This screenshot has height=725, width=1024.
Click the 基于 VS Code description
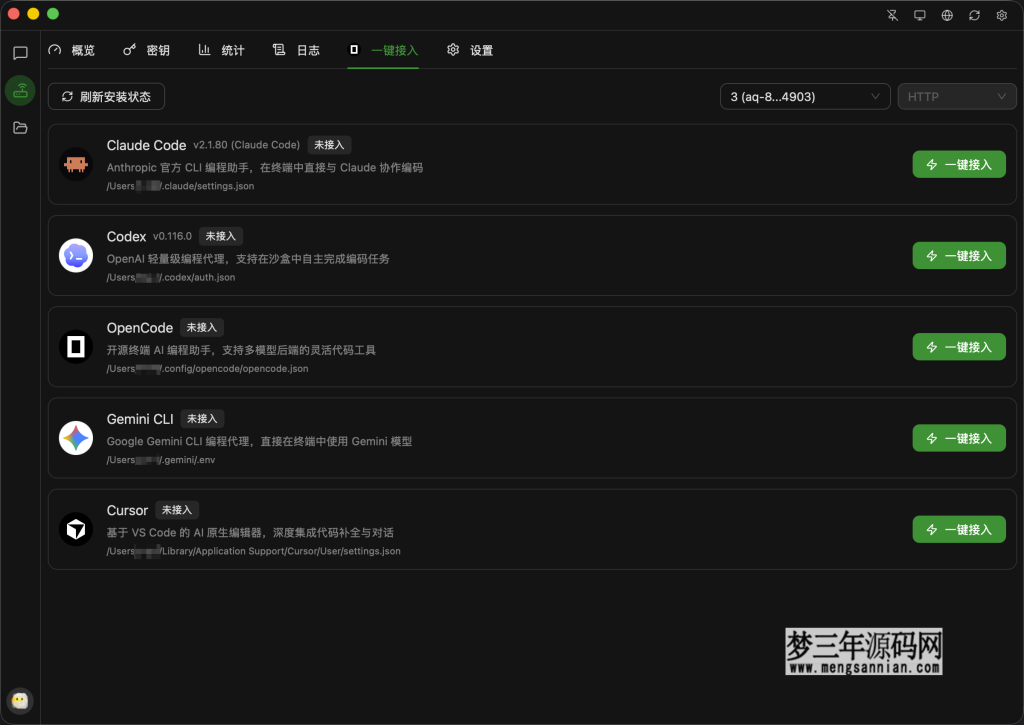tap(250, 533)
